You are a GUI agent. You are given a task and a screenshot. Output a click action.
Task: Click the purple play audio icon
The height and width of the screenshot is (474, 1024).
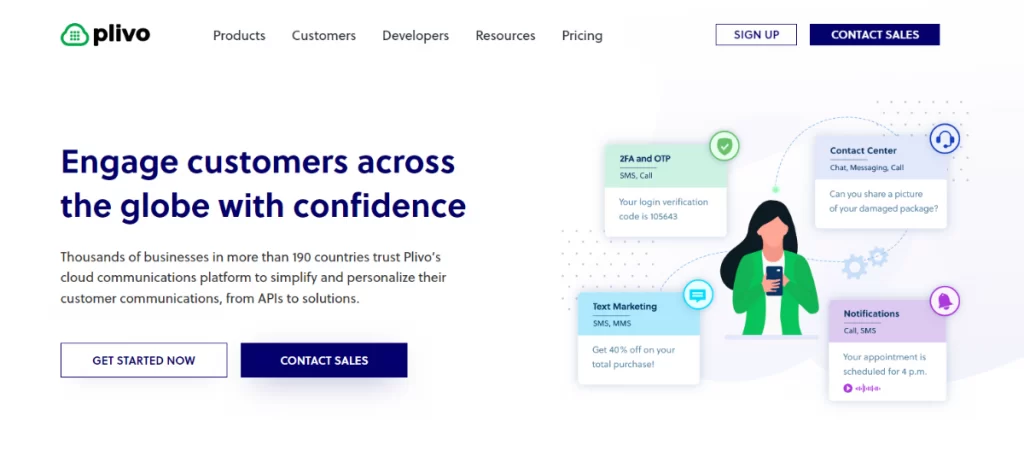coord(848,388)
